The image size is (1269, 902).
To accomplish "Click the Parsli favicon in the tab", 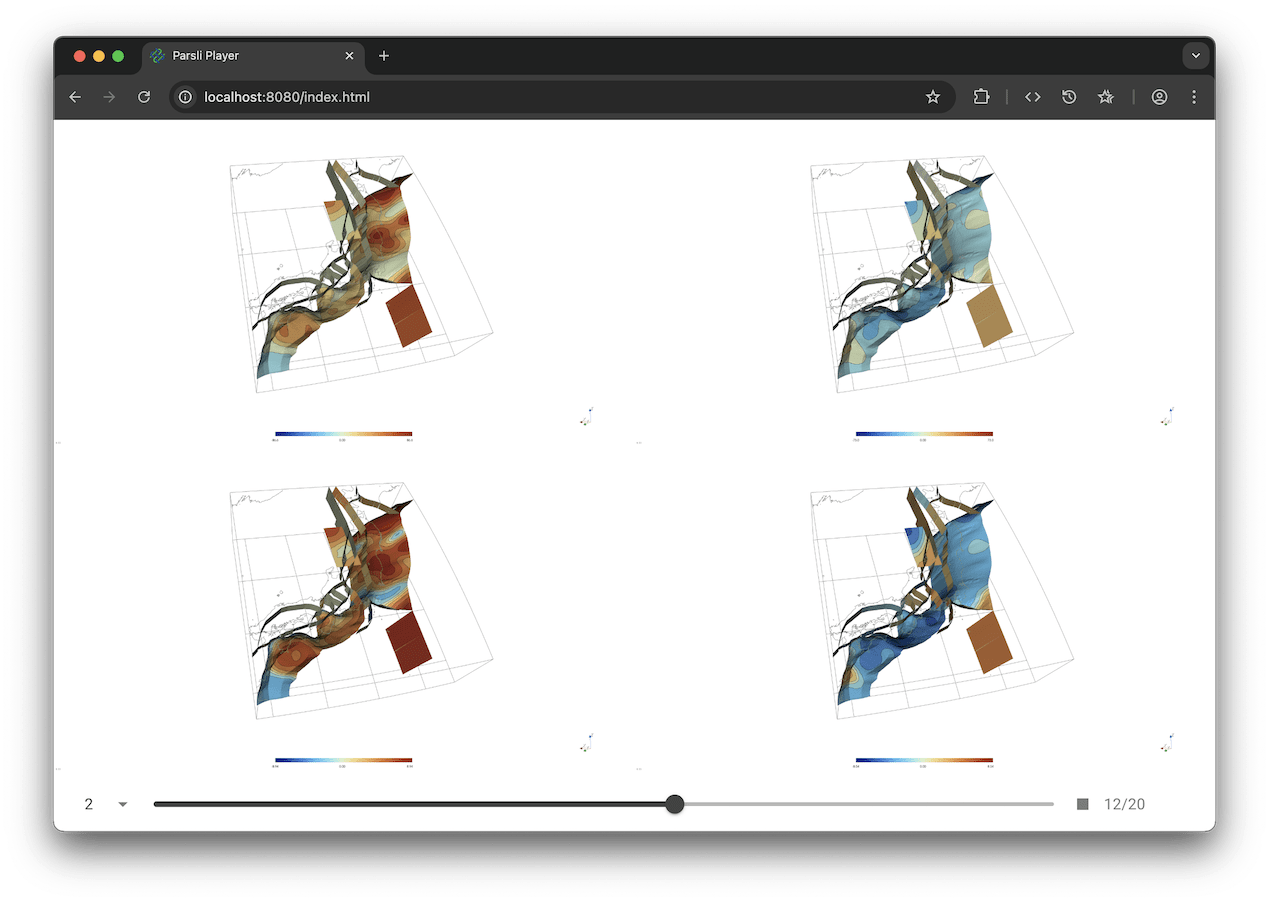I will [x=157, y=56].
